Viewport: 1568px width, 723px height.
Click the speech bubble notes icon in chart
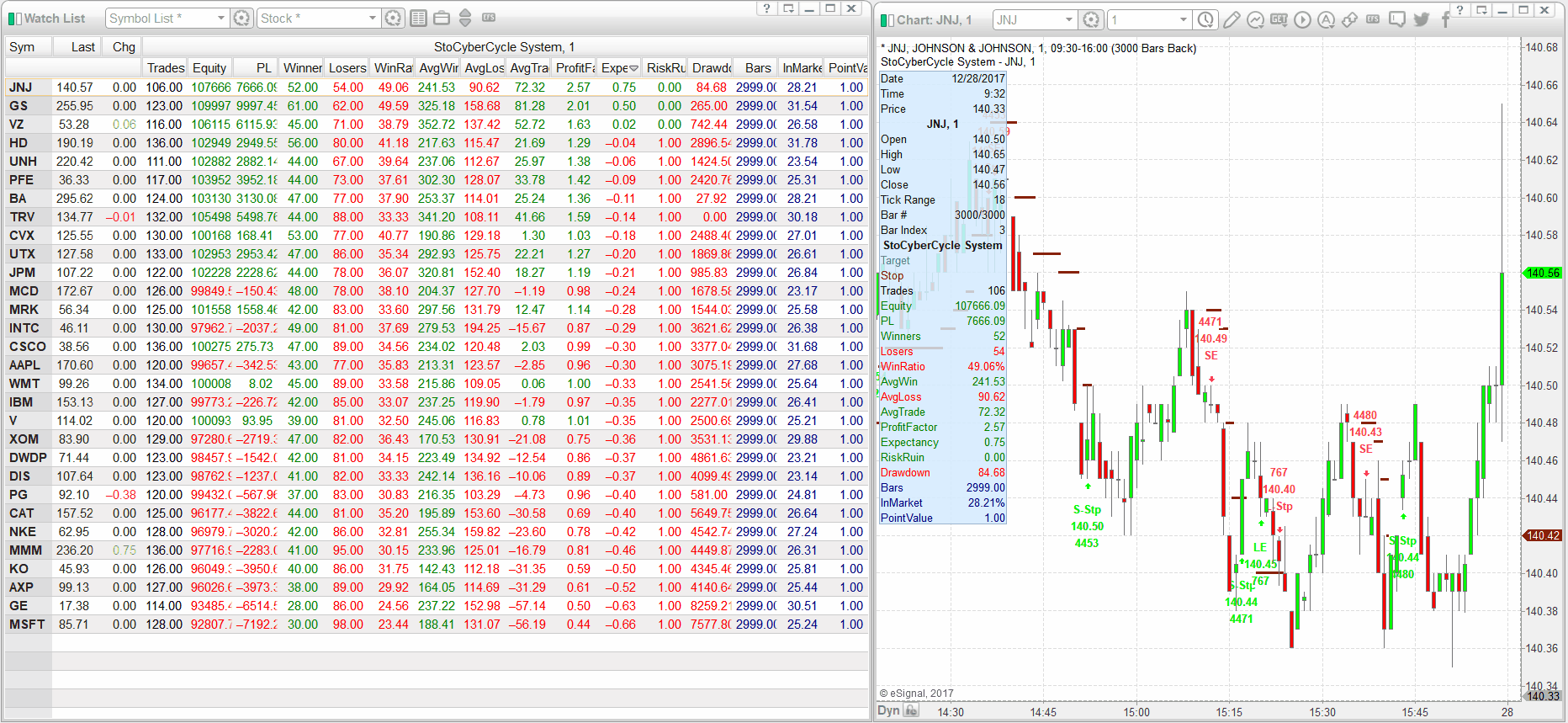[x=1397, y=19]
